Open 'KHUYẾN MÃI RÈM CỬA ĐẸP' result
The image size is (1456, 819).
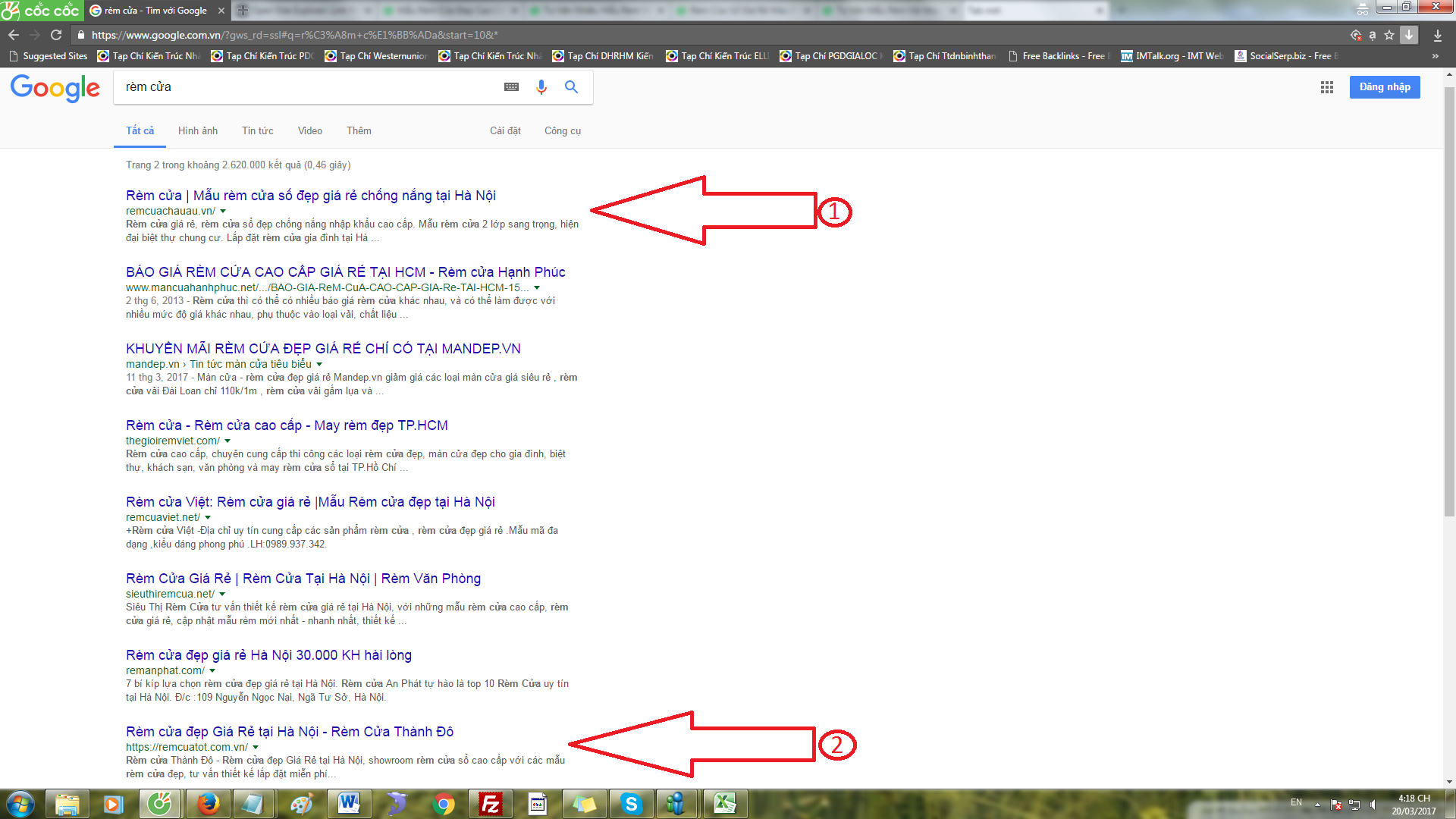(323, 349)
